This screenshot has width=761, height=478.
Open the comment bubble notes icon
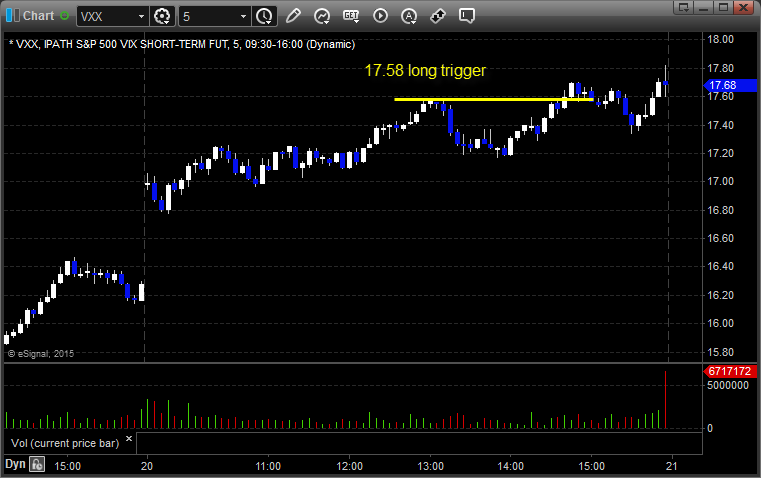point(467,16)
